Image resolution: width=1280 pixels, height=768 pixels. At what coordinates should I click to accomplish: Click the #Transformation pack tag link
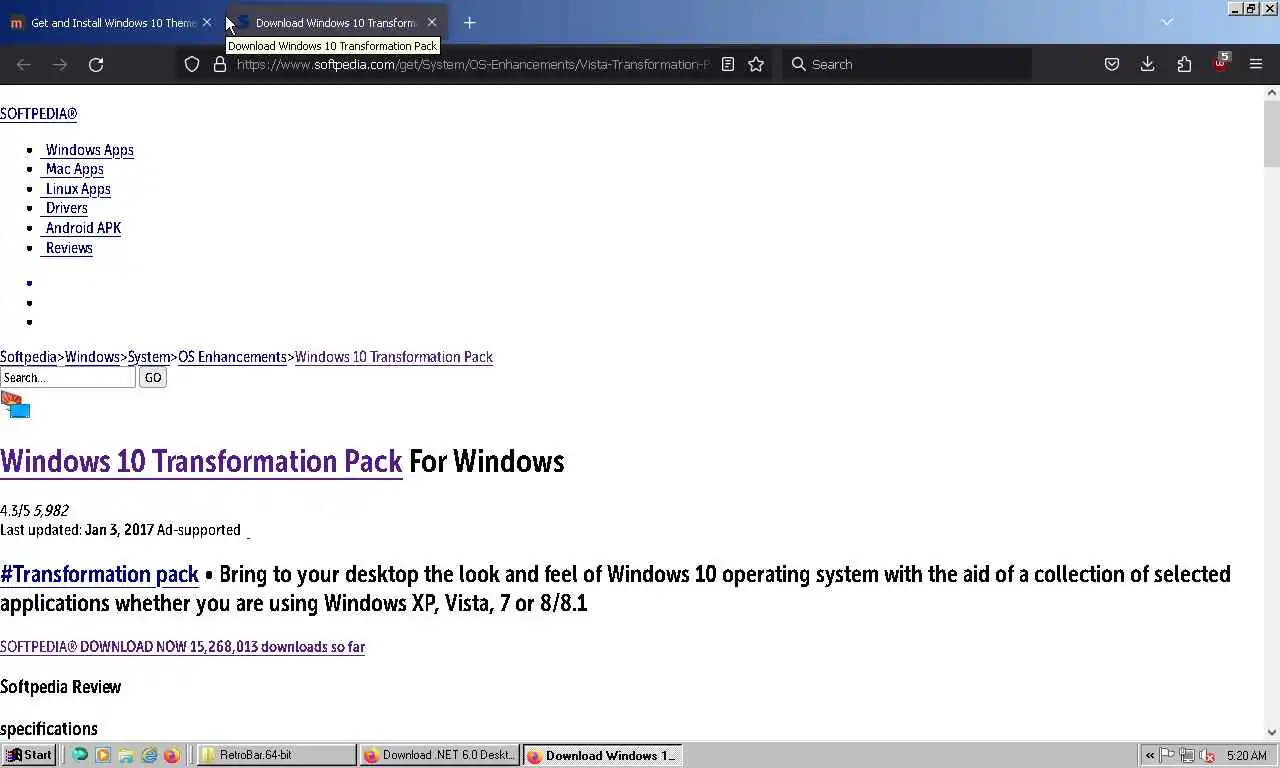click(x=99, y=574)
